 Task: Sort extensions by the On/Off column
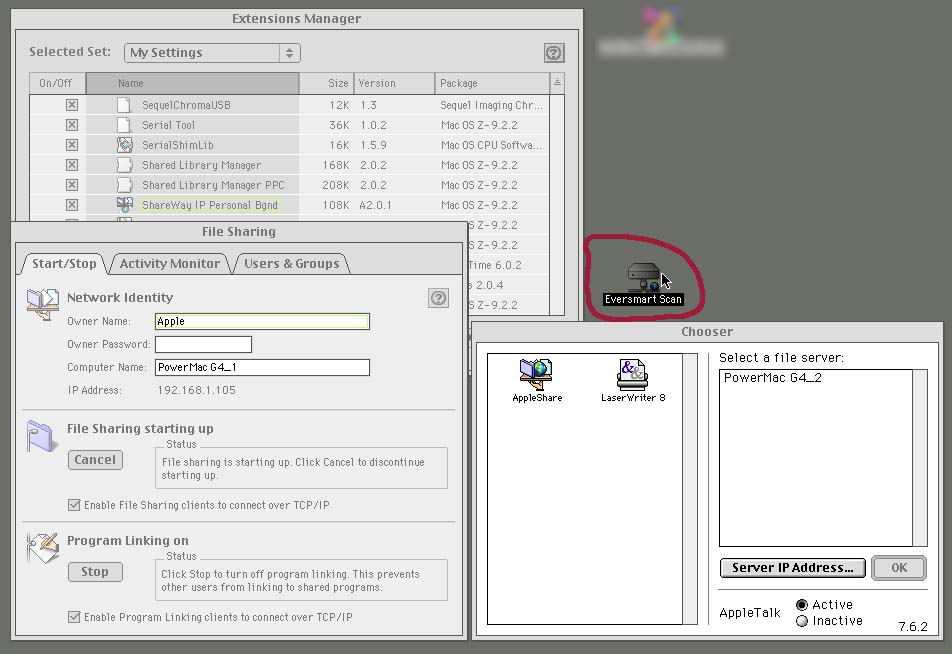(x=57, y=83)
